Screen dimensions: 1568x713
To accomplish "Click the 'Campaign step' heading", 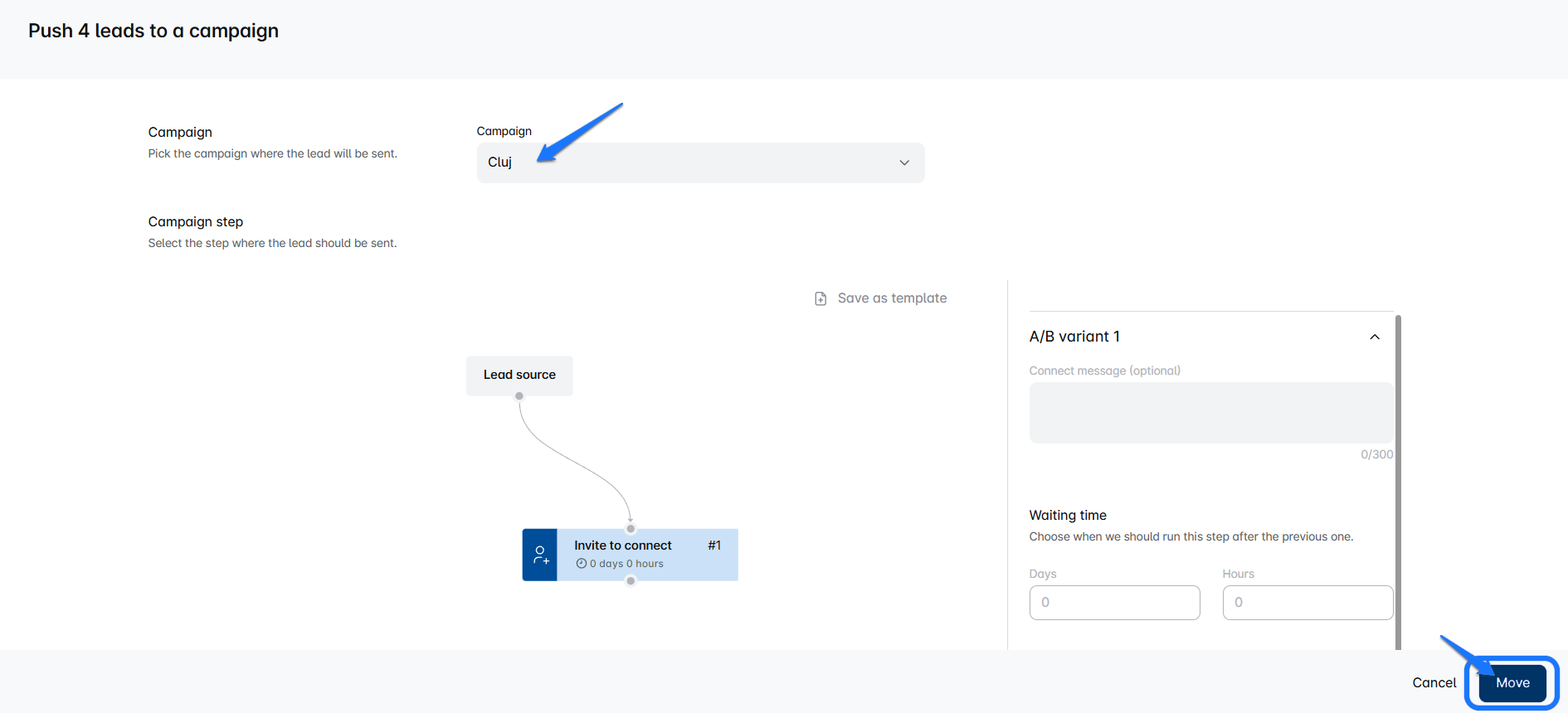I will pos(196,221).
